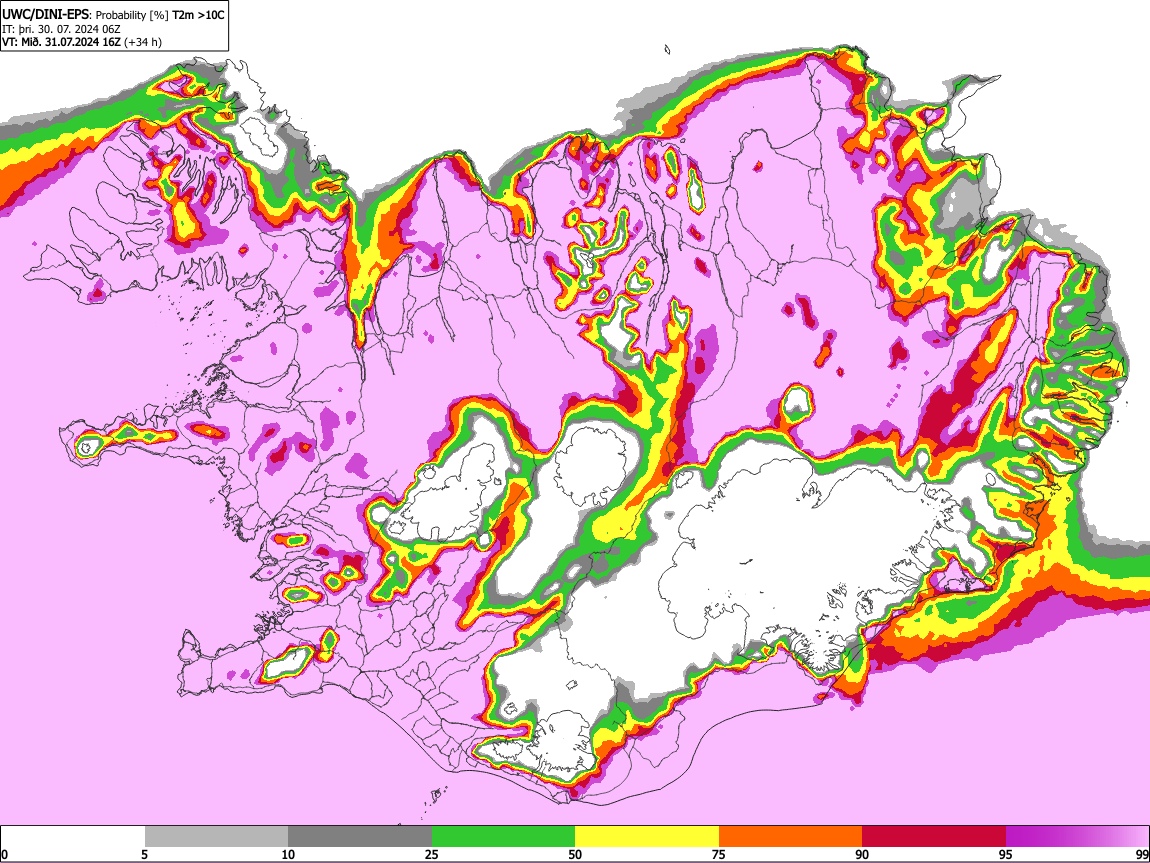Viewport: 1150px width, 863px height.
Task: Click the orange 75–90% legend swatch
Action: pos(790,836)
